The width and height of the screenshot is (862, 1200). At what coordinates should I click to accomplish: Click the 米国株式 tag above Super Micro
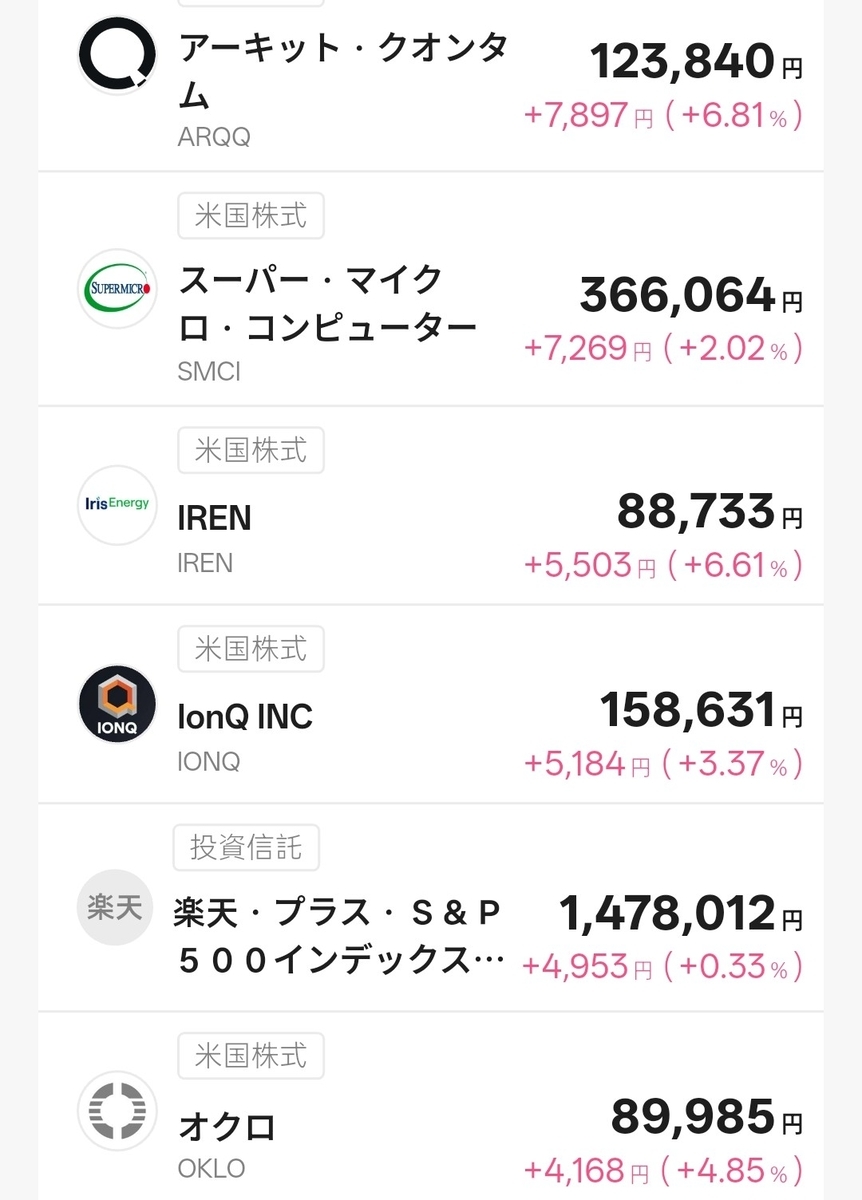click(250, 215)
